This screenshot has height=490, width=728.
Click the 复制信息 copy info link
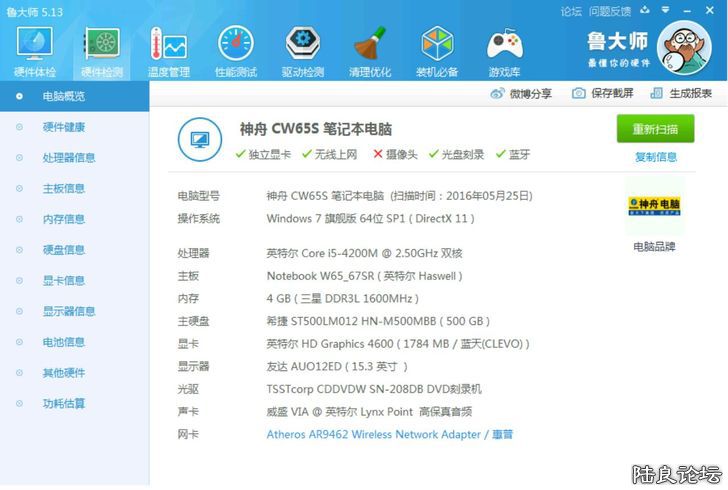[x=655, y=157]
